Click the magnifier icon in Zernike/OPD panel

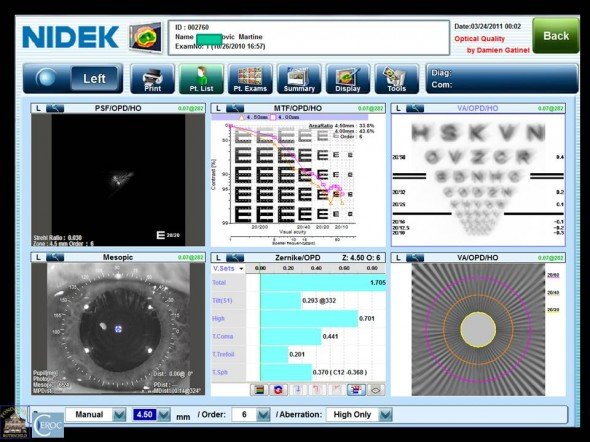[x=235, y=258]
